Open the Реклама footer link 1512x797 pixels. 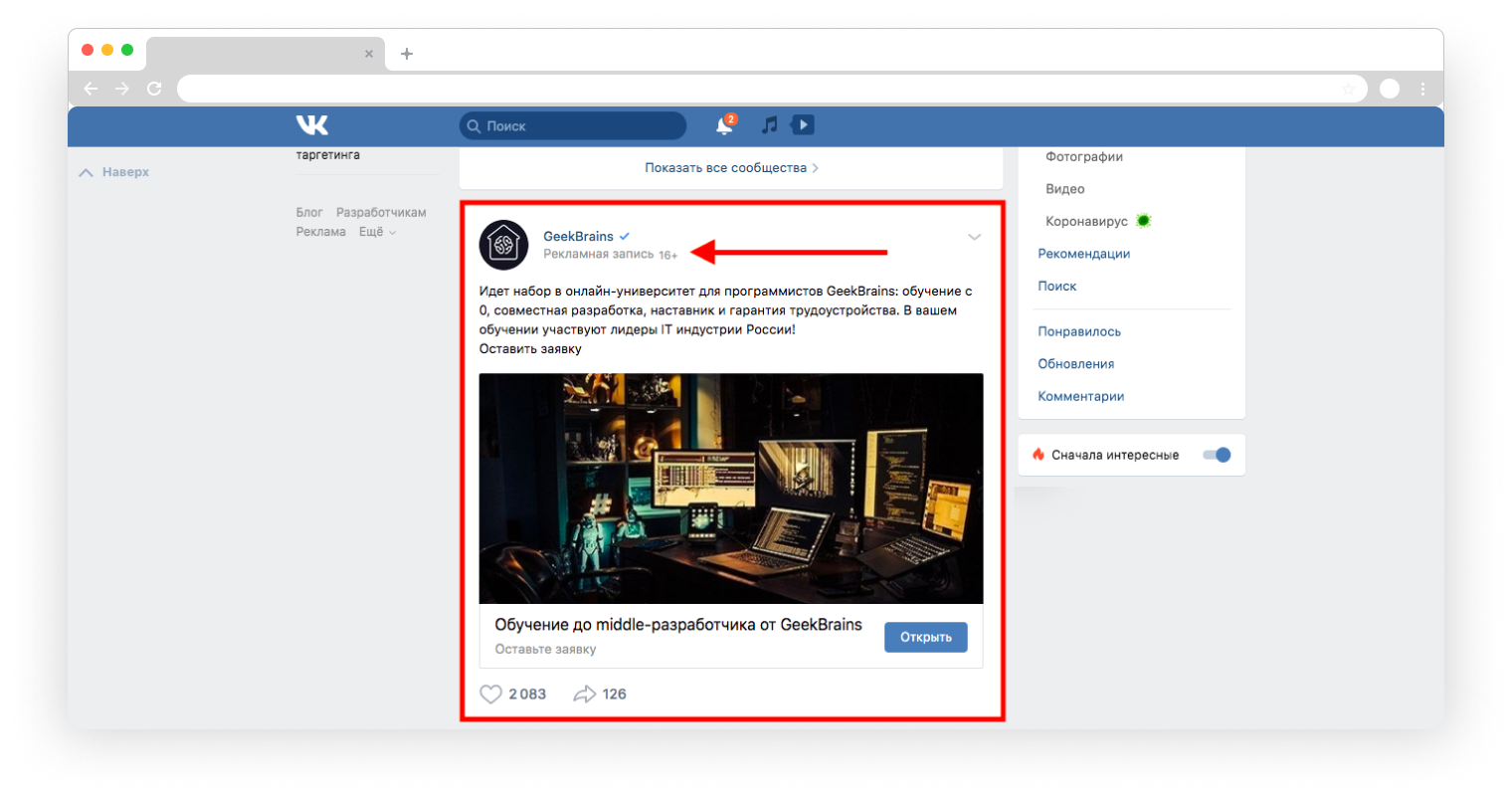[321, 232]
